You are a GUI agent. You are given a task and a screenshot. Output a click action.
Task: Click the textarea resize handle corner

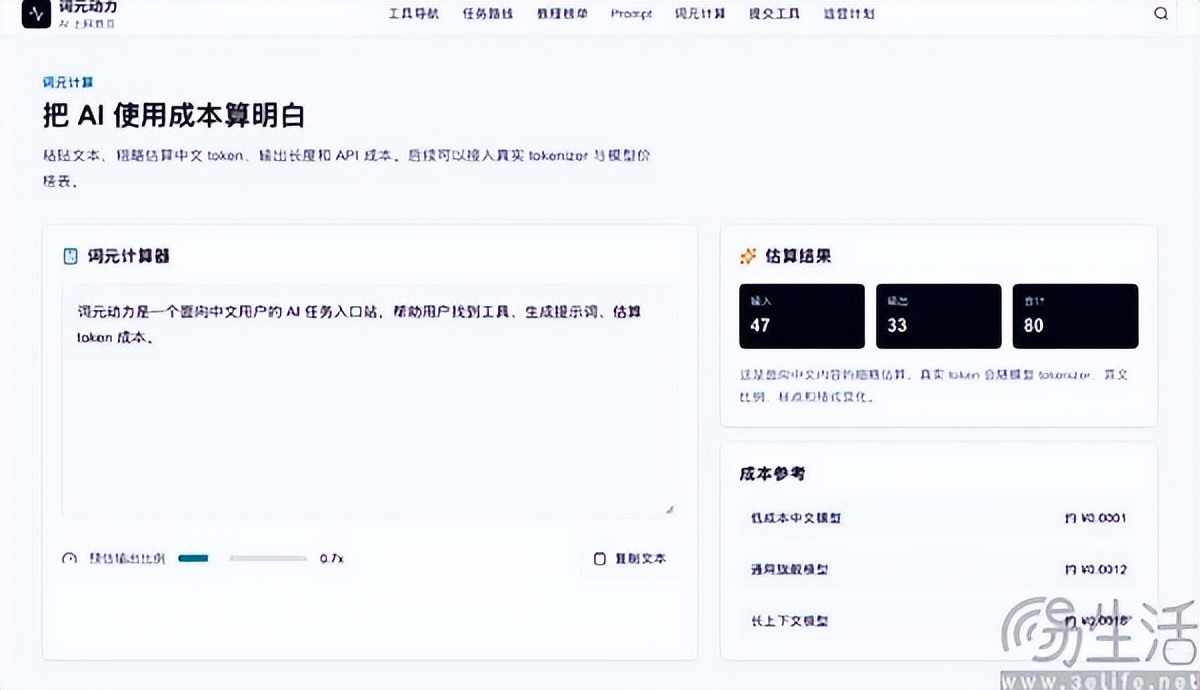[x=669, y=509]
